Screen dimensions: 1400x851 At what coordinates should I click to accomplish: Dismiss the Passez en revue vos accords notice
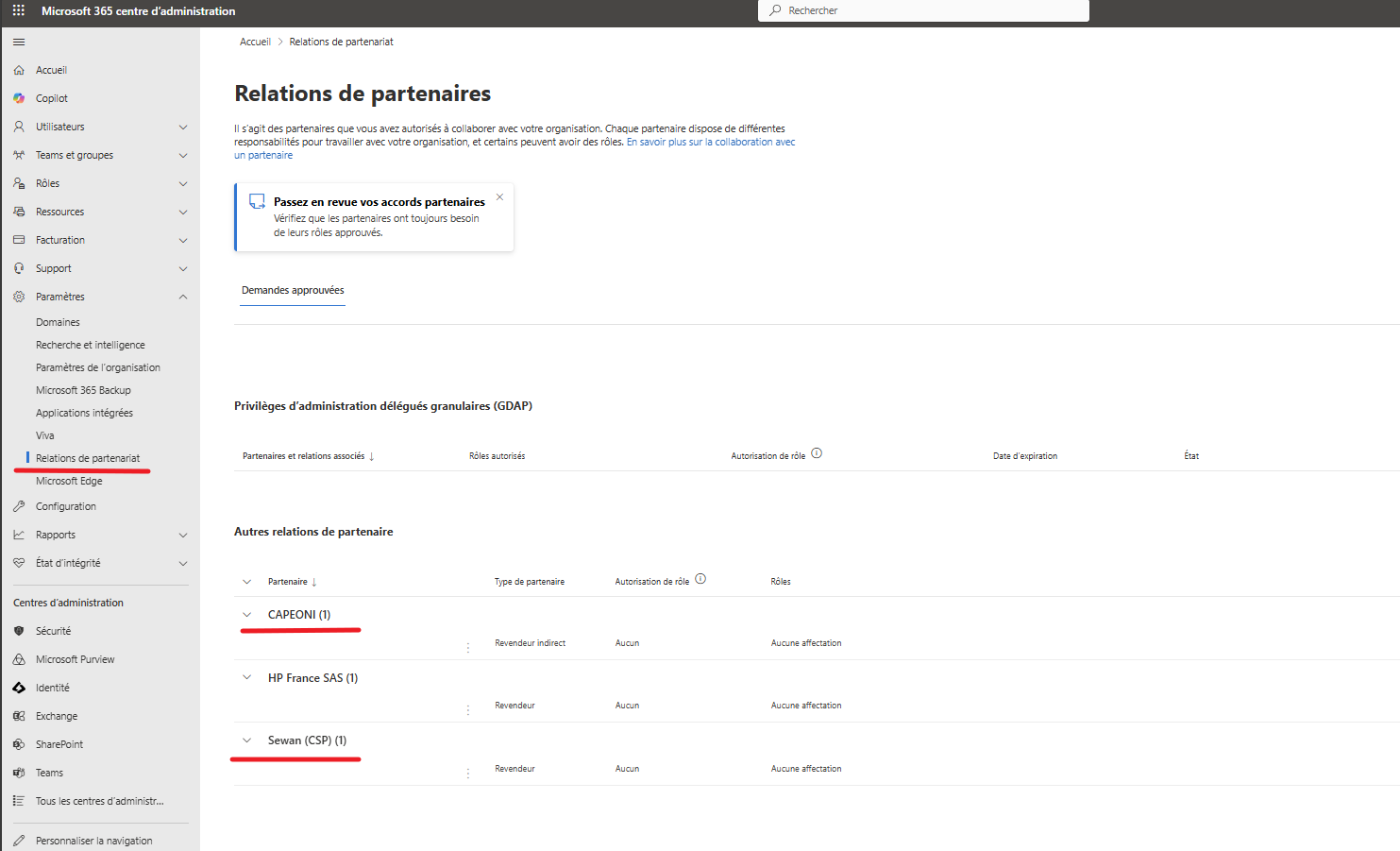(499, 197)
